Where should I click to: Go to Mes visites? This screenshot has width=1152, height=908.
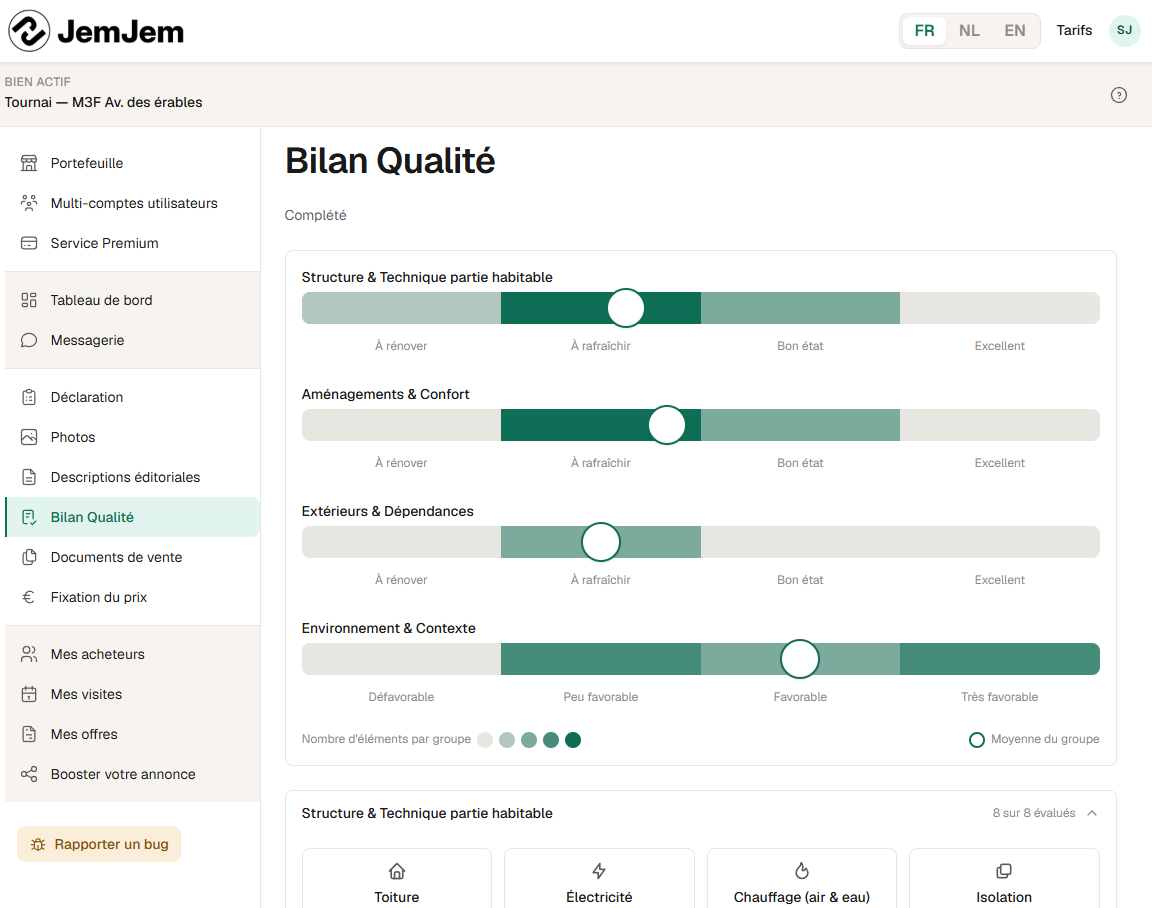(132, 694)
